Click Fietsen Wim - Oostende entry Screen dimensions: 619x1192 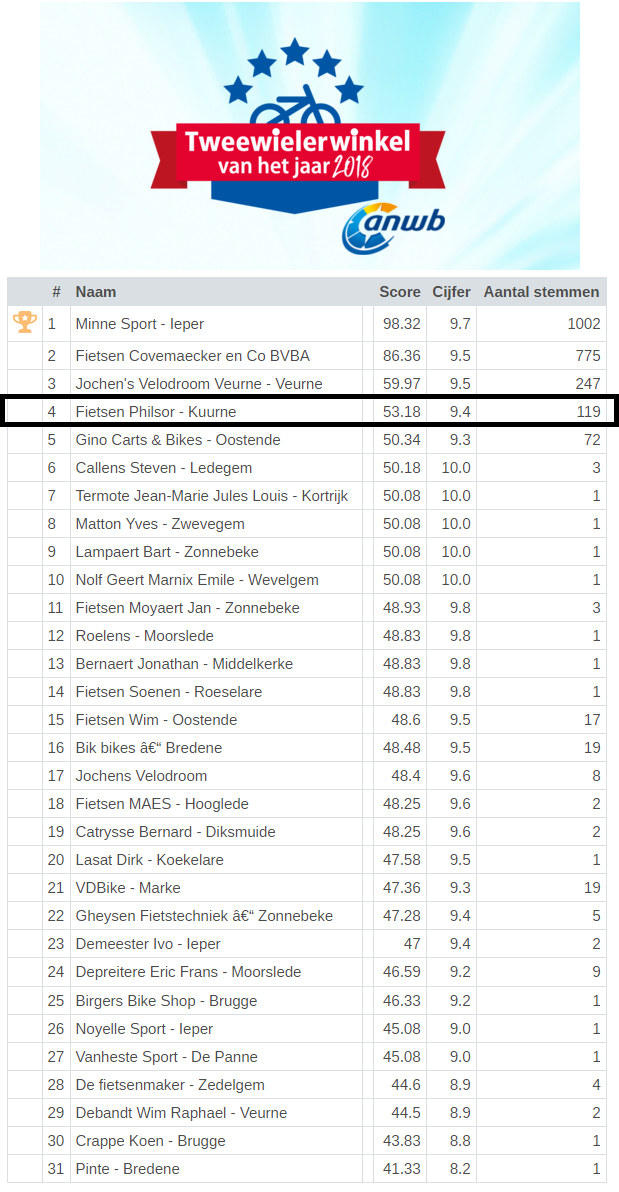click(x=307, y=720)
